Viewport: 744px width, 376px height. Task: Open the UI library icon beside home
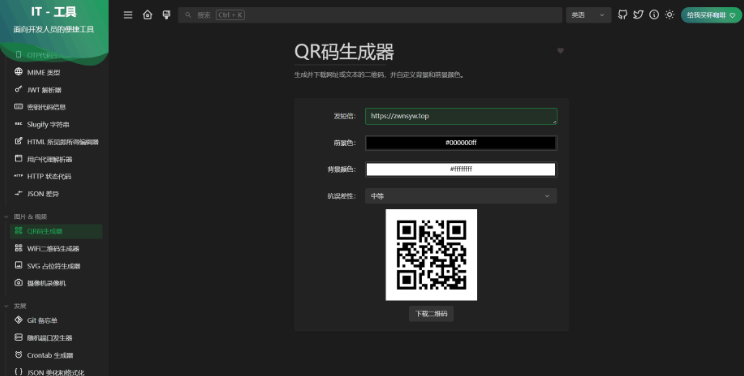[x=167, y=15]
